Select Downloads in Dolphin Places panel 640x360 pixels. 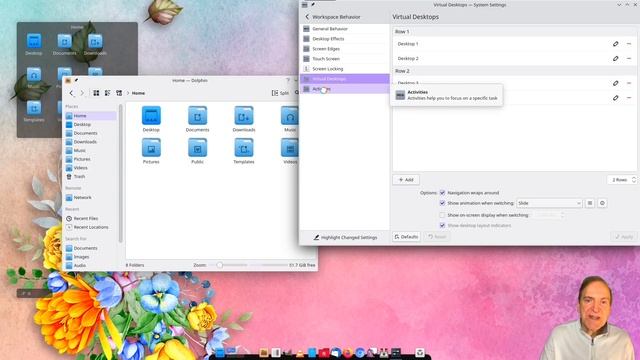tap(91, 142)
